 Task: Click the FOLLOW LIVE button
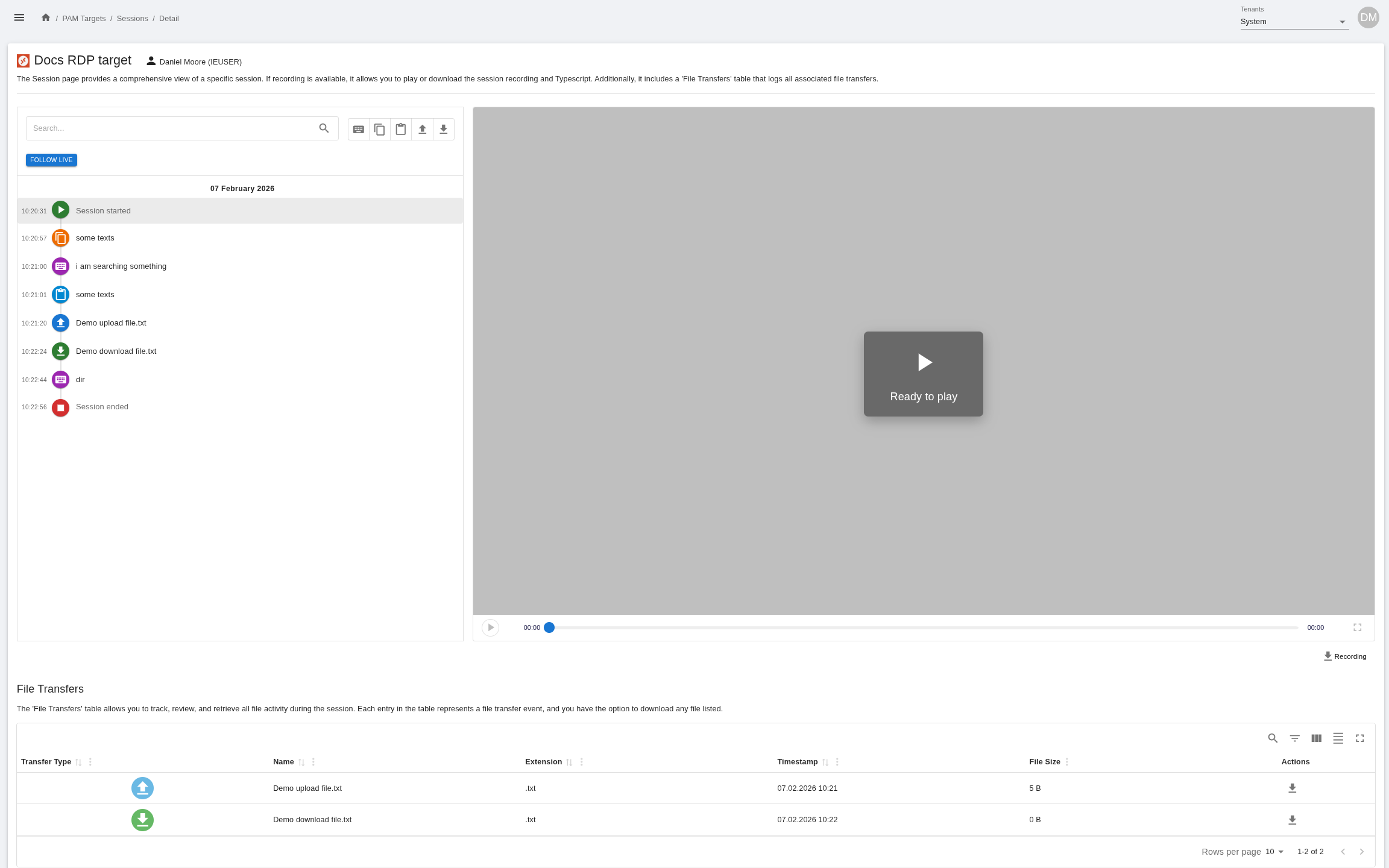tap(51, 160)
